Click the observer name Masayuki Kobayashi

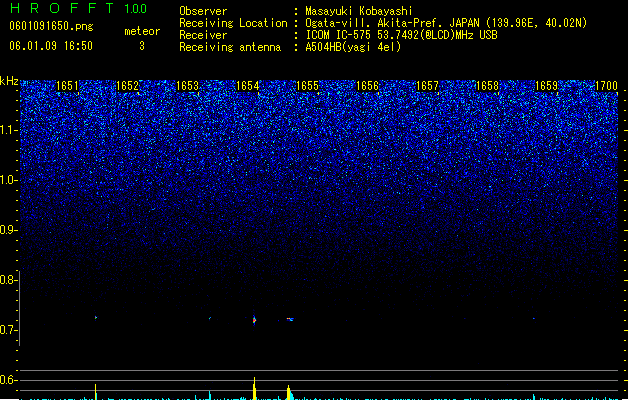coord(359,11)
